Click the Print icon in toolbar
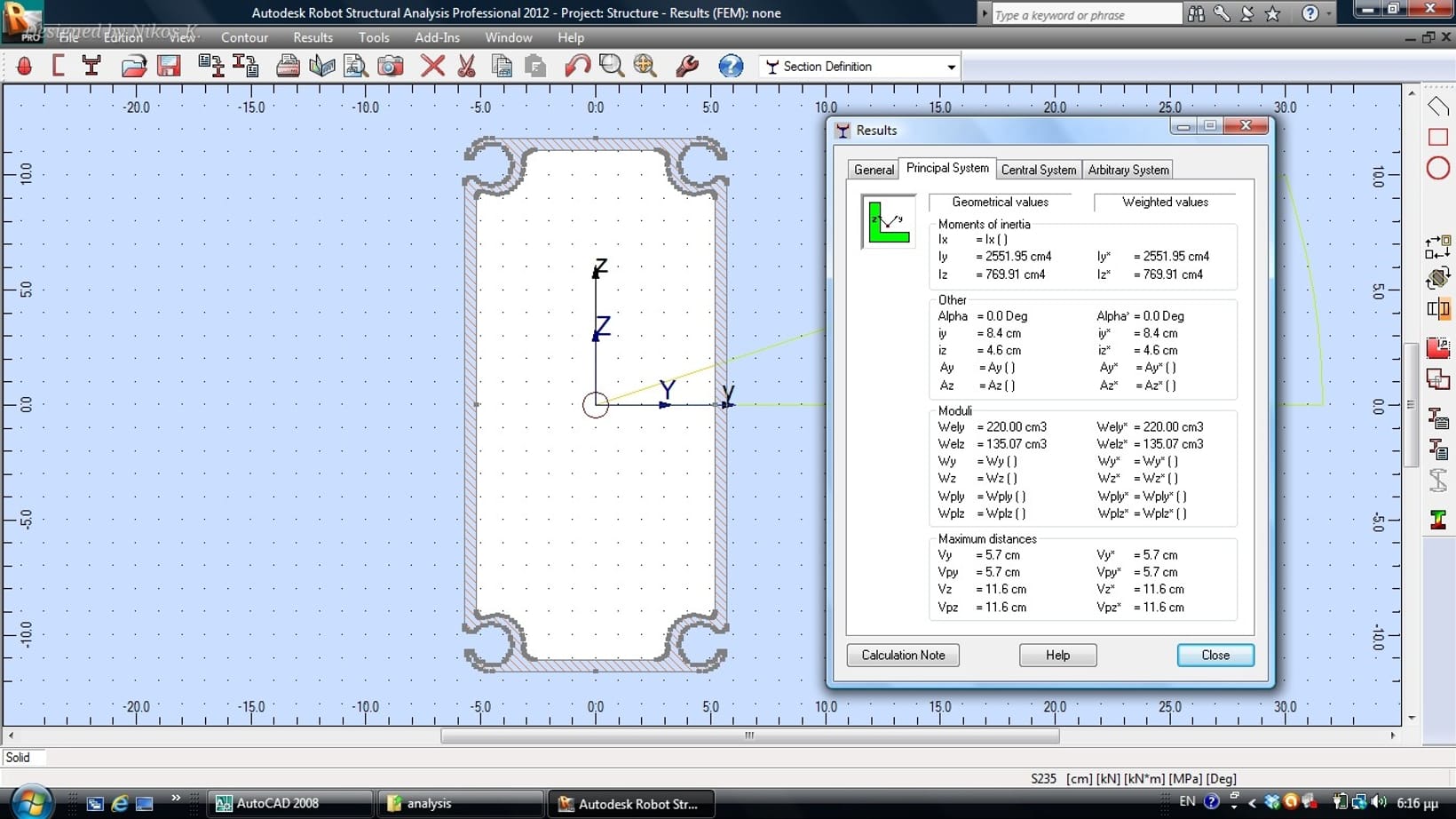Image resolution: width=1456 pixels, height=819 pixels. [288, 66]
